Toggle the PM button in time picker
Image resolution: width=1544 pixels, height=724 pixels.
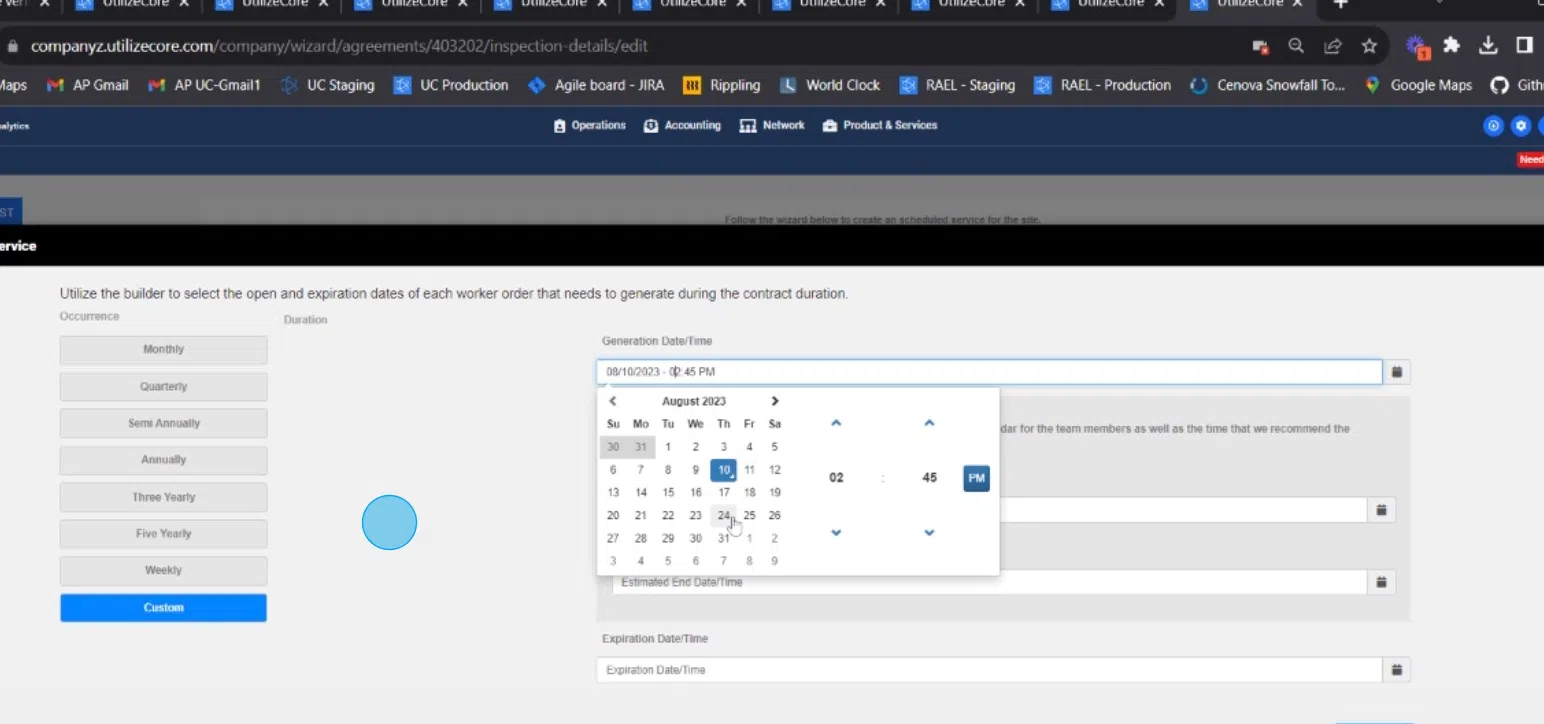[x=977, y=478]
